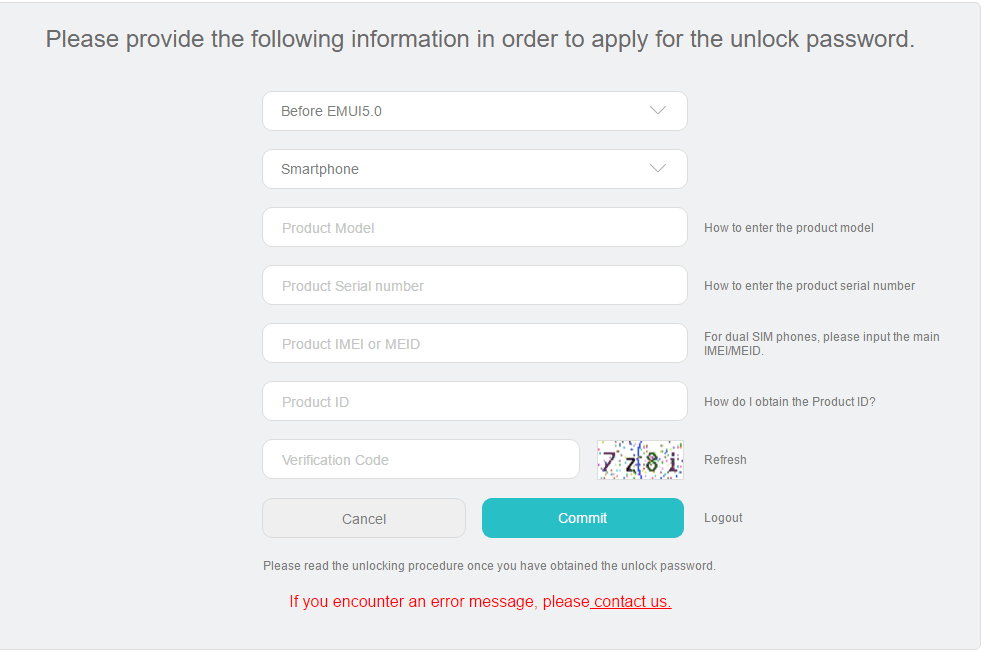
Task: Open How do I obtain the Product ID help
Action: (x=790, y=402)
